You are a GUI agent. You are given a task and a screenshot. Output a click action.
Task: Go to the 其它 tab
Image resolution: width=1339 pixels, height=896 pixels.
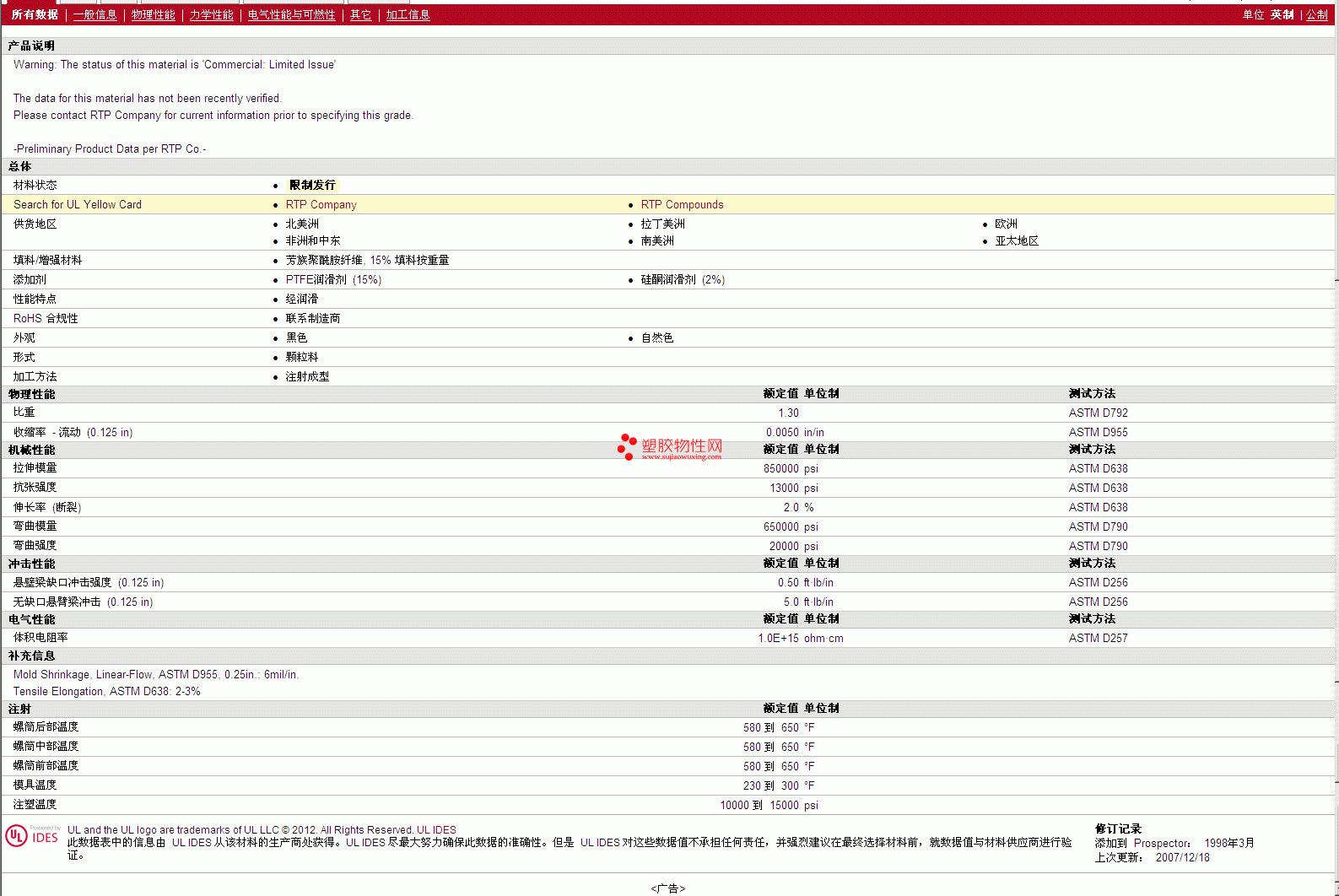pos(361,15)
